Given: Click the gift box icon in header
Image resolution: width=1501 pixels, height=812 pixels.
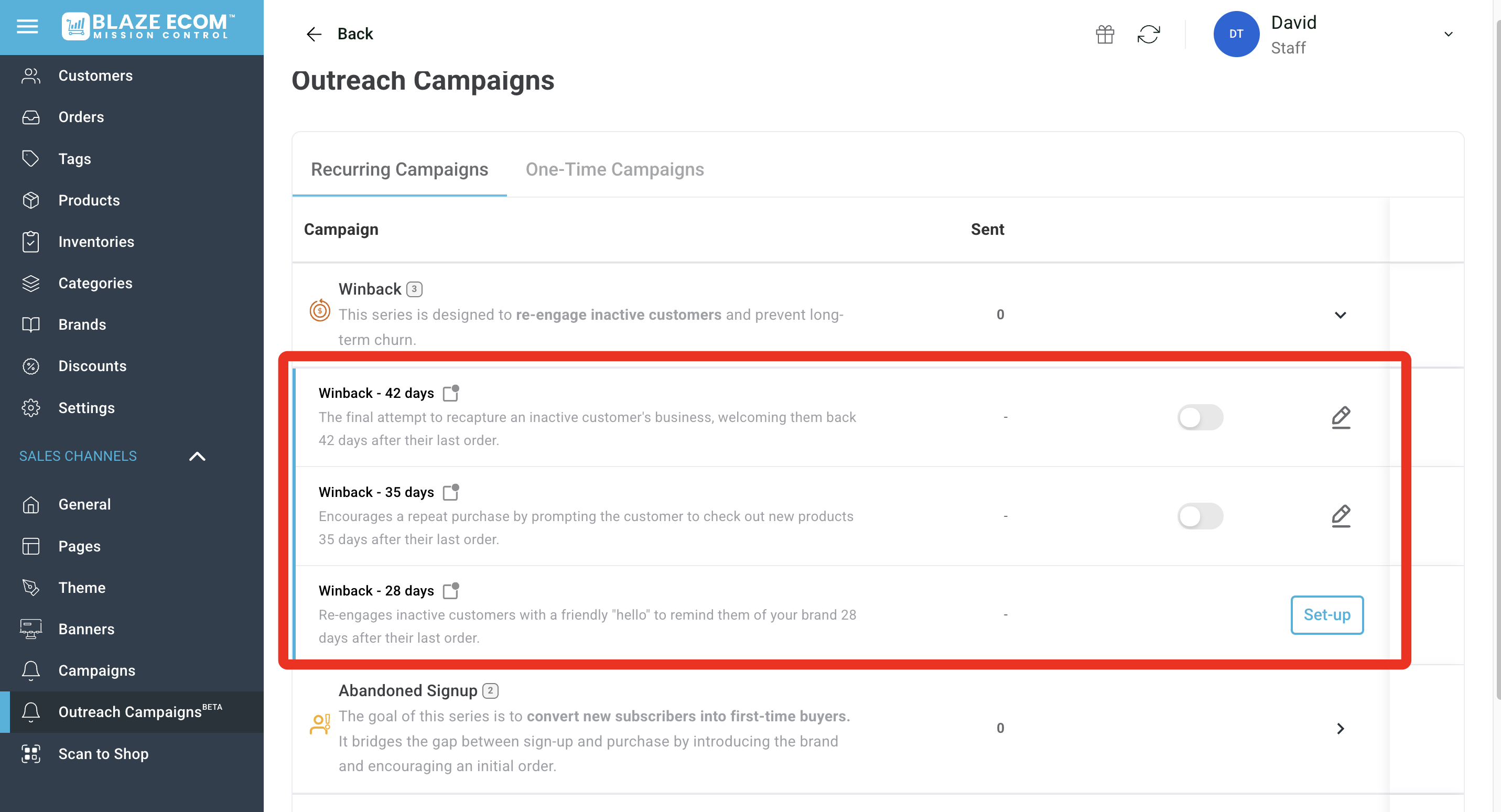Looking at the screenshot, I should [x=1104, y=35].
